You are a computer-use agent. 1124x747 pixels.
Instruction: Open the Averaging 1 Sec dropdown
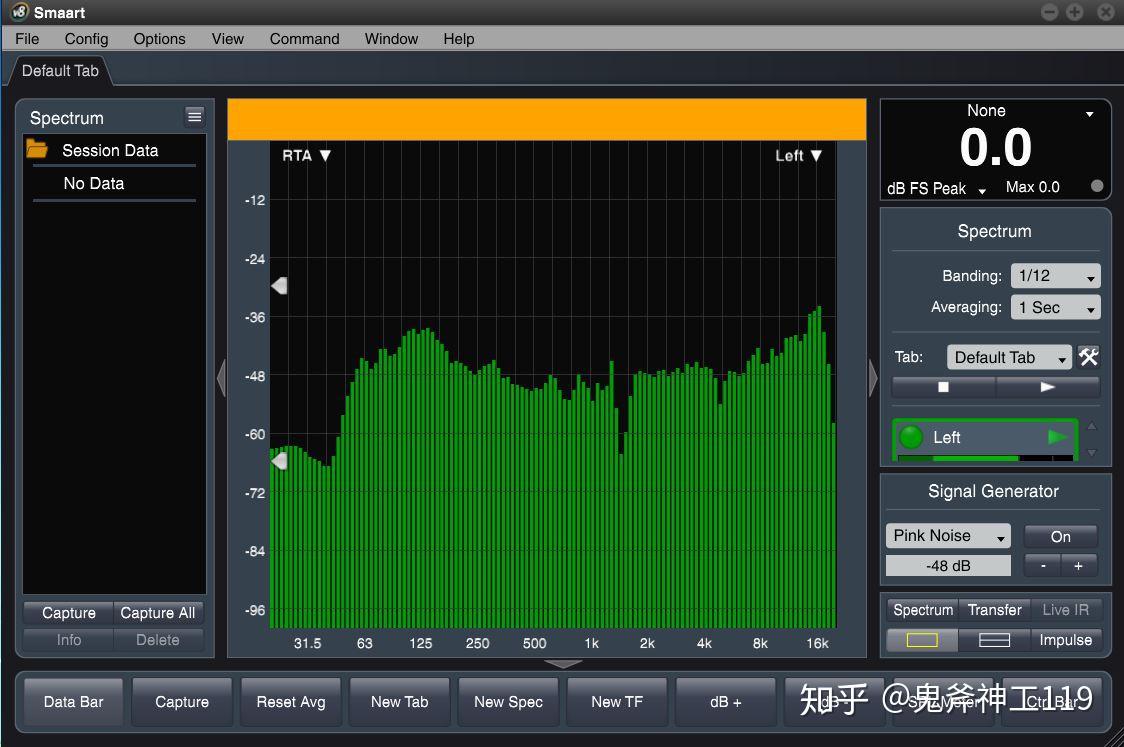coord(1055,308)
